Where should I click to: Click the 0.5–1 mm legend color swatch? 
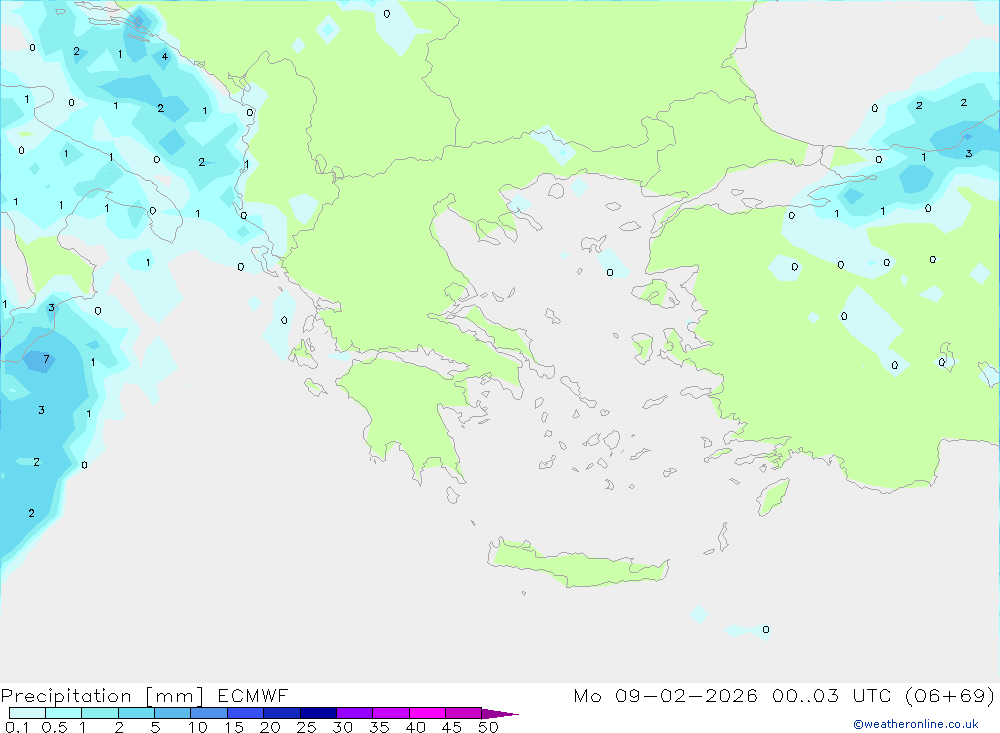(x=64, y=713)
